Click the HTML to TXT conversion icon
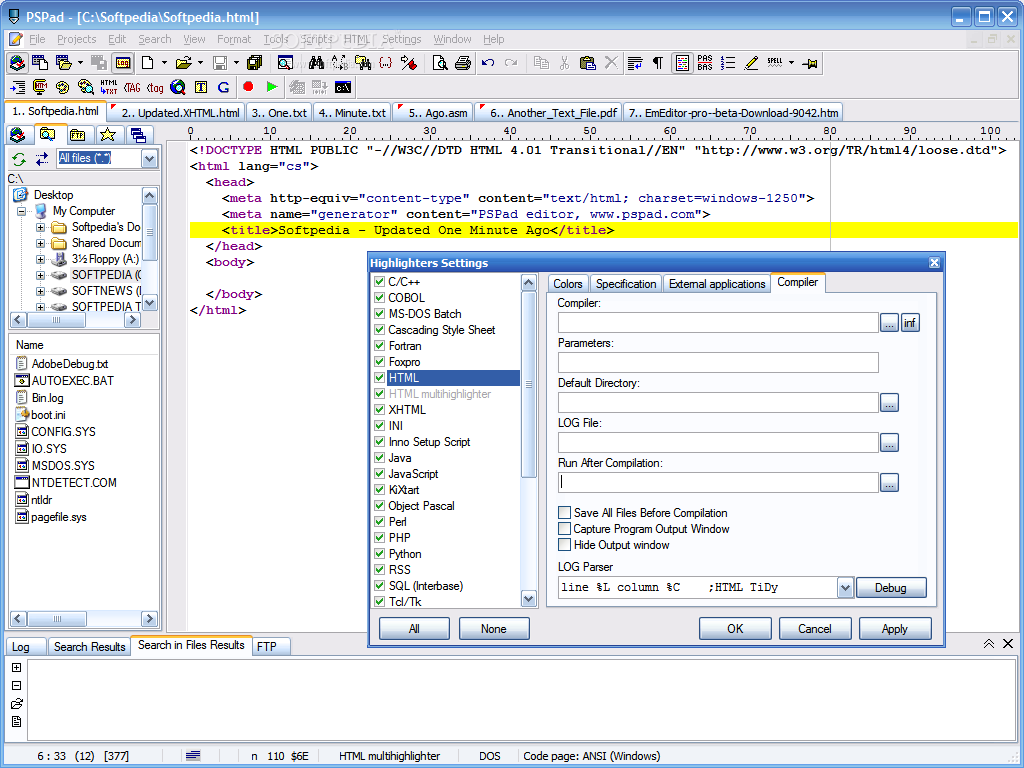 [x=108, y=87]
